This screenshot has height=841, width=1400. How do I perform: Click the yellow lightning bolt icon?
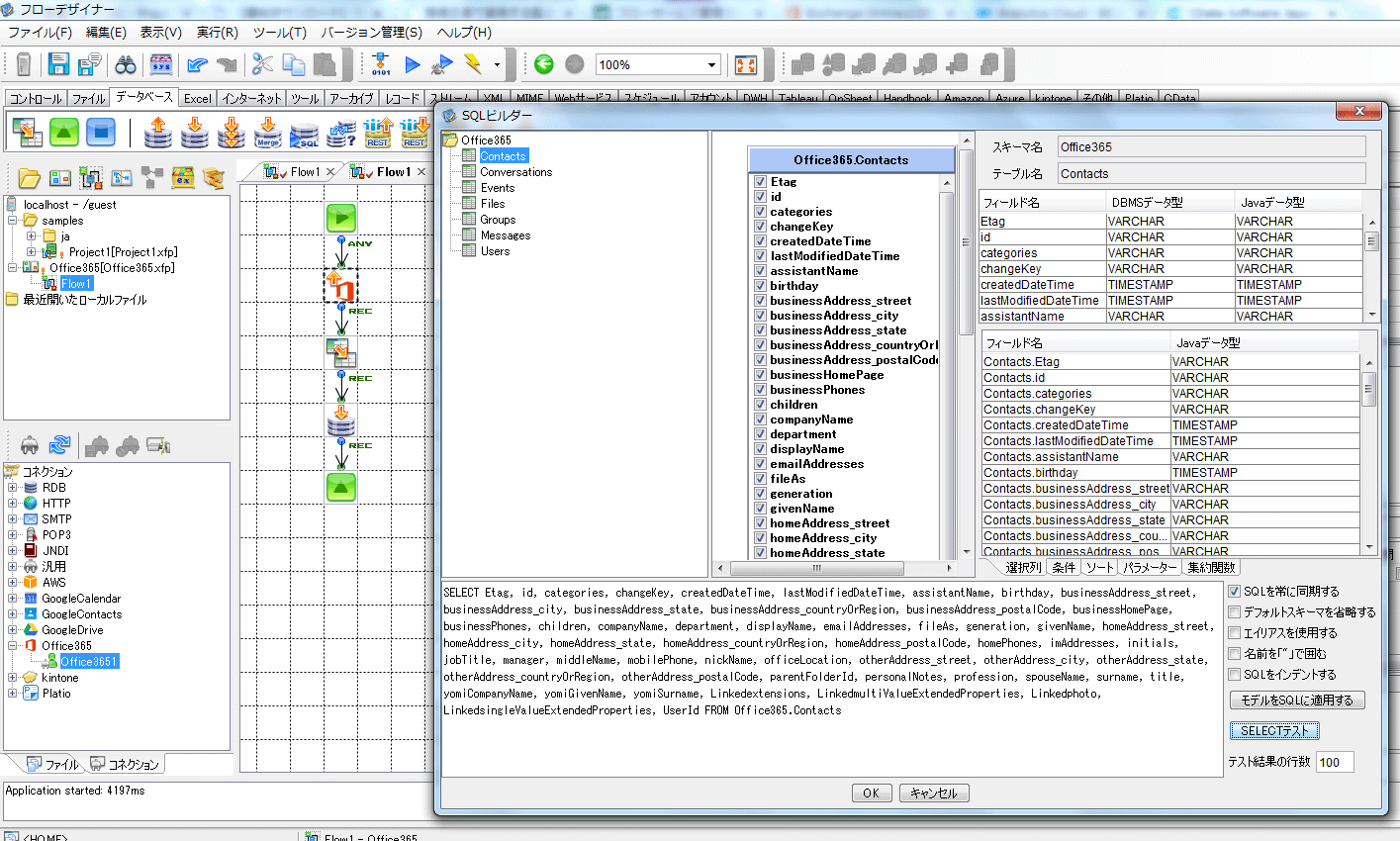click(x=473, y=65)
